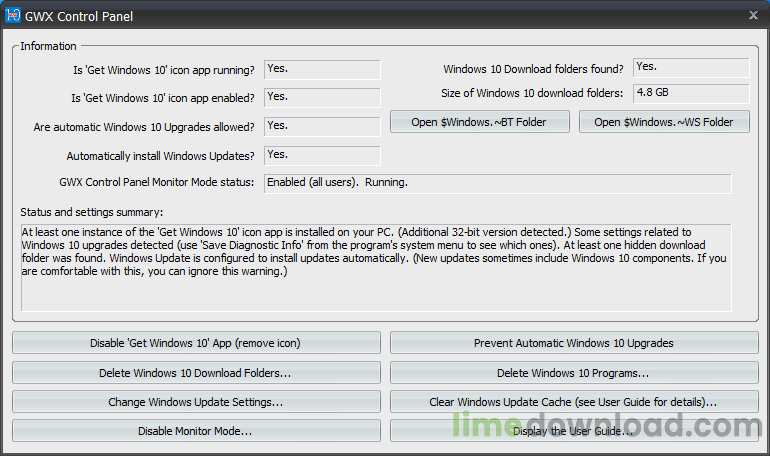Click the 'icon app running' Yes field
770x456 pixels.
pyautogui.click(x=322, y=70)
